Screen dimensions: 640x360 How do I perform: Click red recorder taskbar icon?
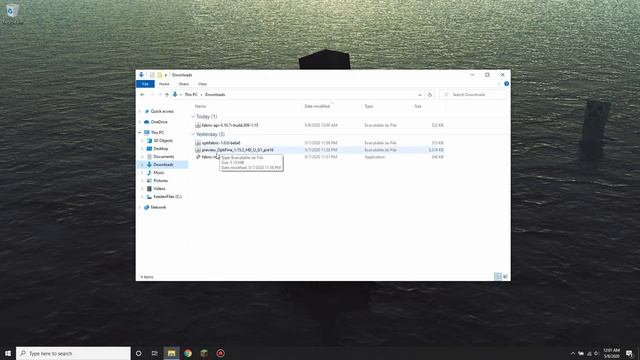coord(220,353)
